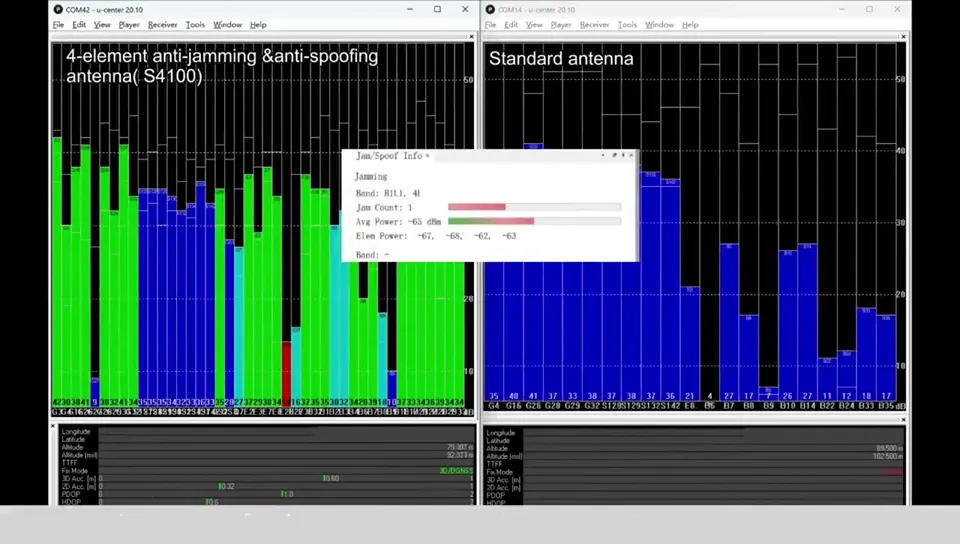The height and width of the screenshot is (544, 960).
Task: Click Fix Mode row label in COM14 panel
Action: (x=500, y=472)
